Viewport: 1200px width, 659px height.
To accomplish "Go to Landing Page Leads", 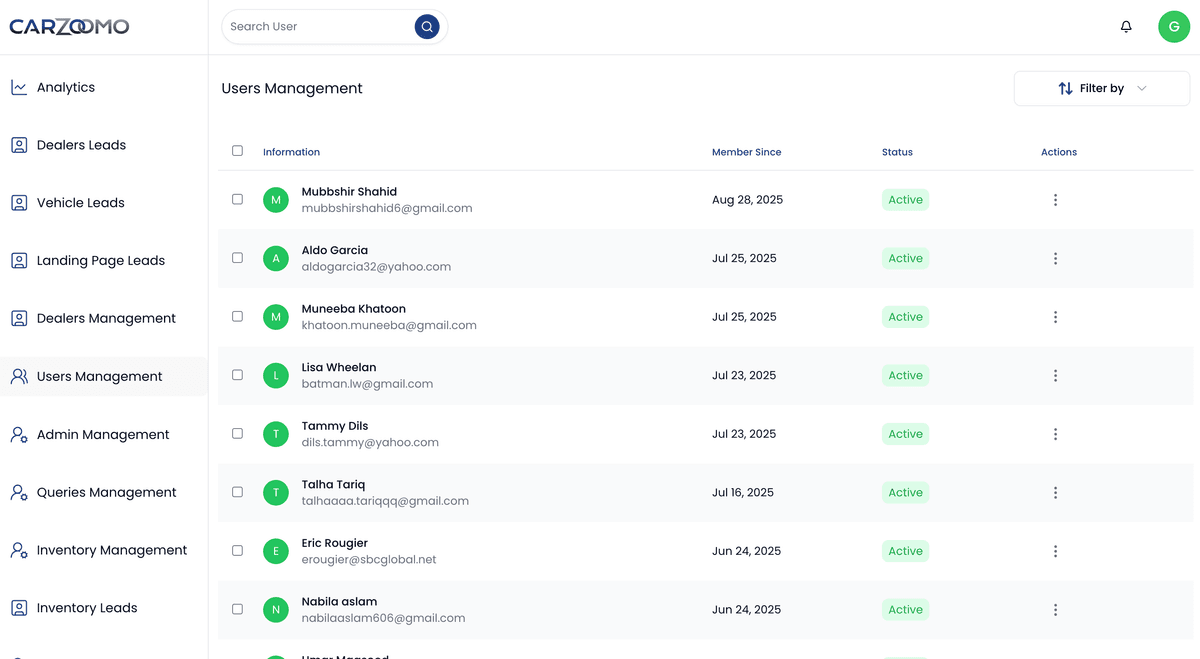I will point(100,260).
